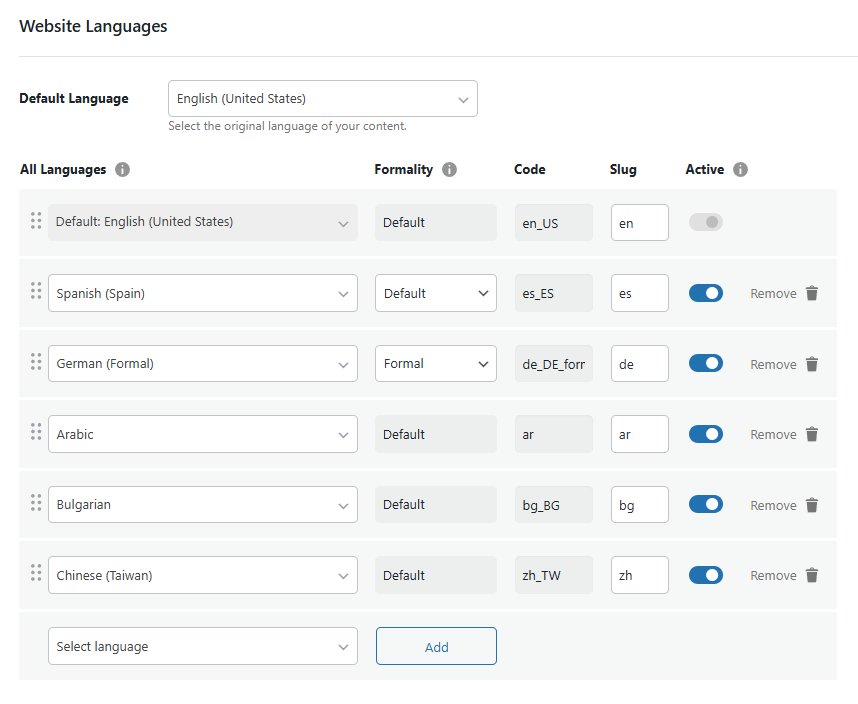Click the 'zh' slug input field

coord(640,575)
